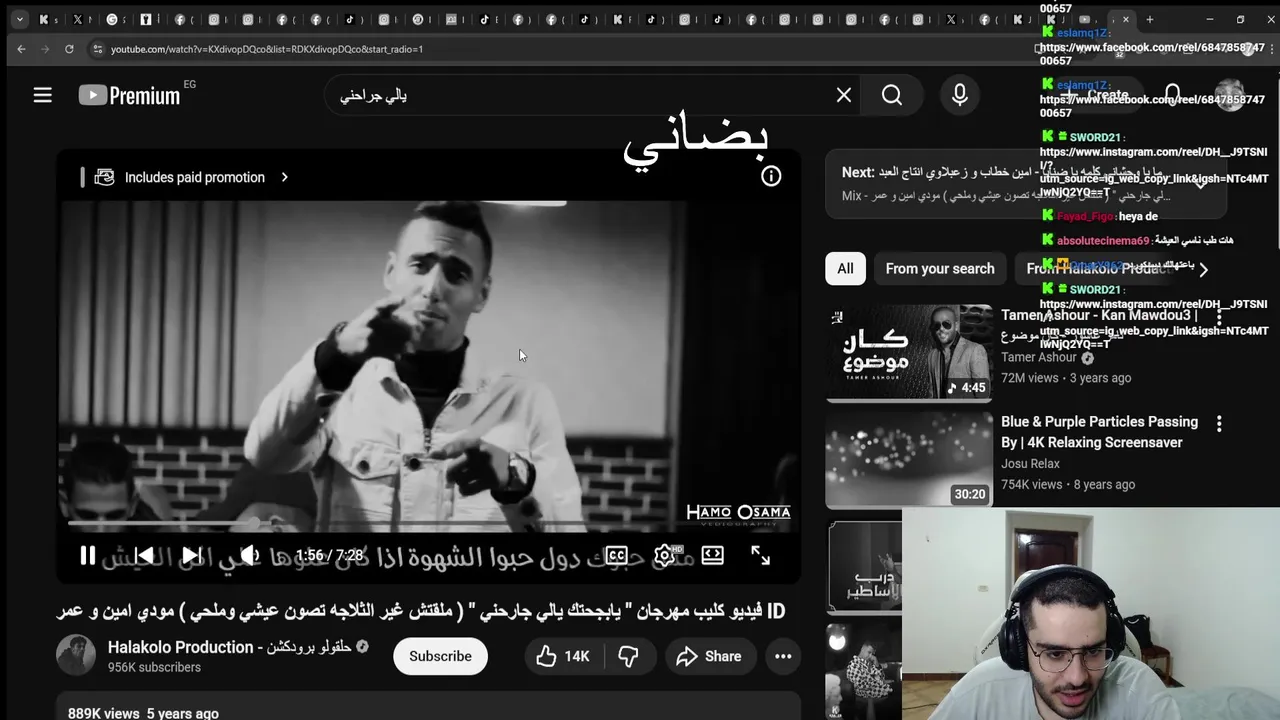1280x720 pixels.
Task: Show more filter chips with right arrow
Action: tap(1203, 269)
